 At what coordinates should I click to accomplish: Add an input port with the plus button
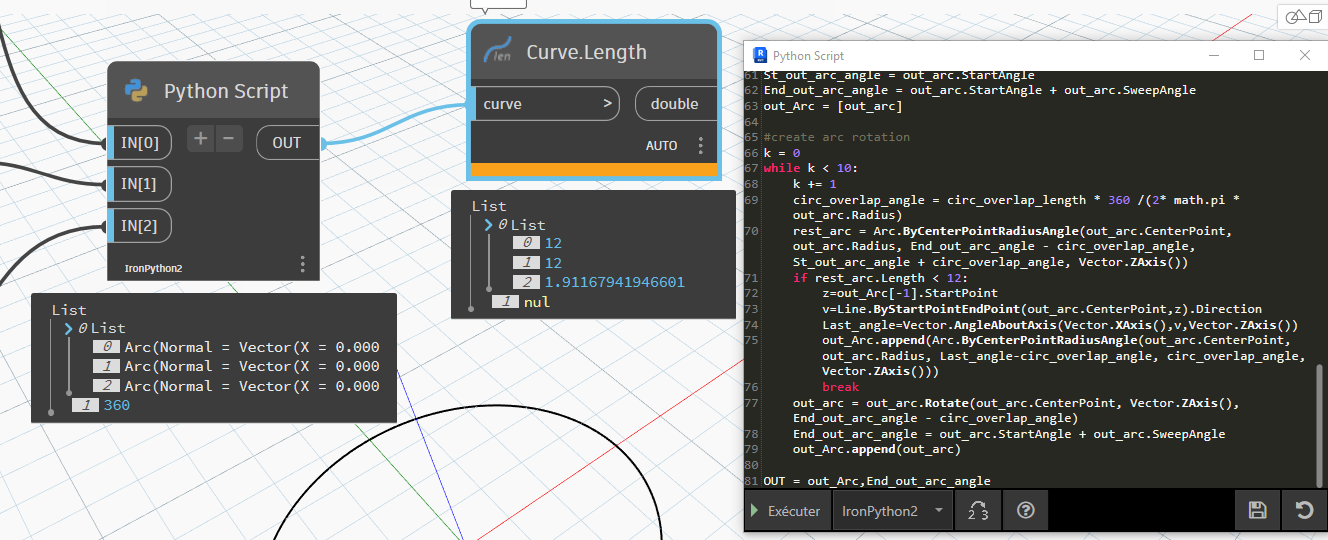tap(200, 140)
